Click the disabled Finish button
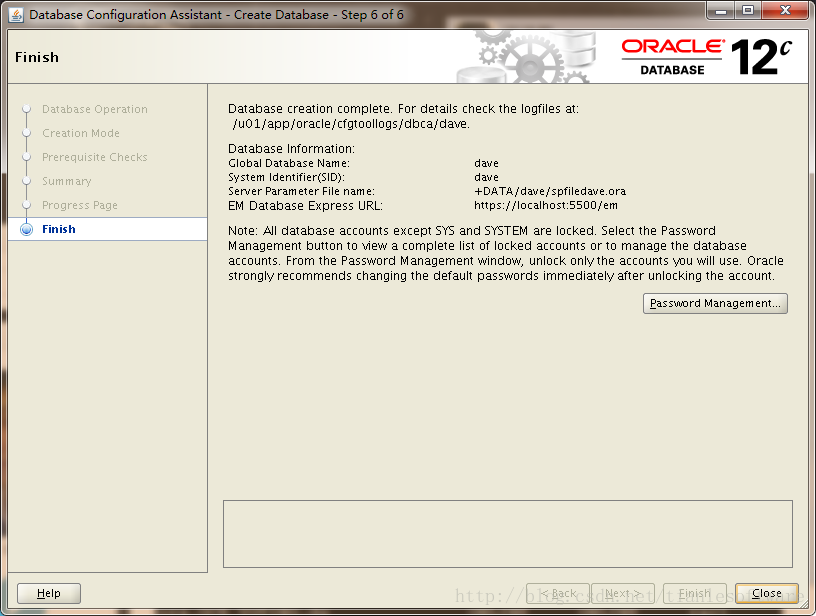Viewport: 816px width, 616px height. click(694, 593)
